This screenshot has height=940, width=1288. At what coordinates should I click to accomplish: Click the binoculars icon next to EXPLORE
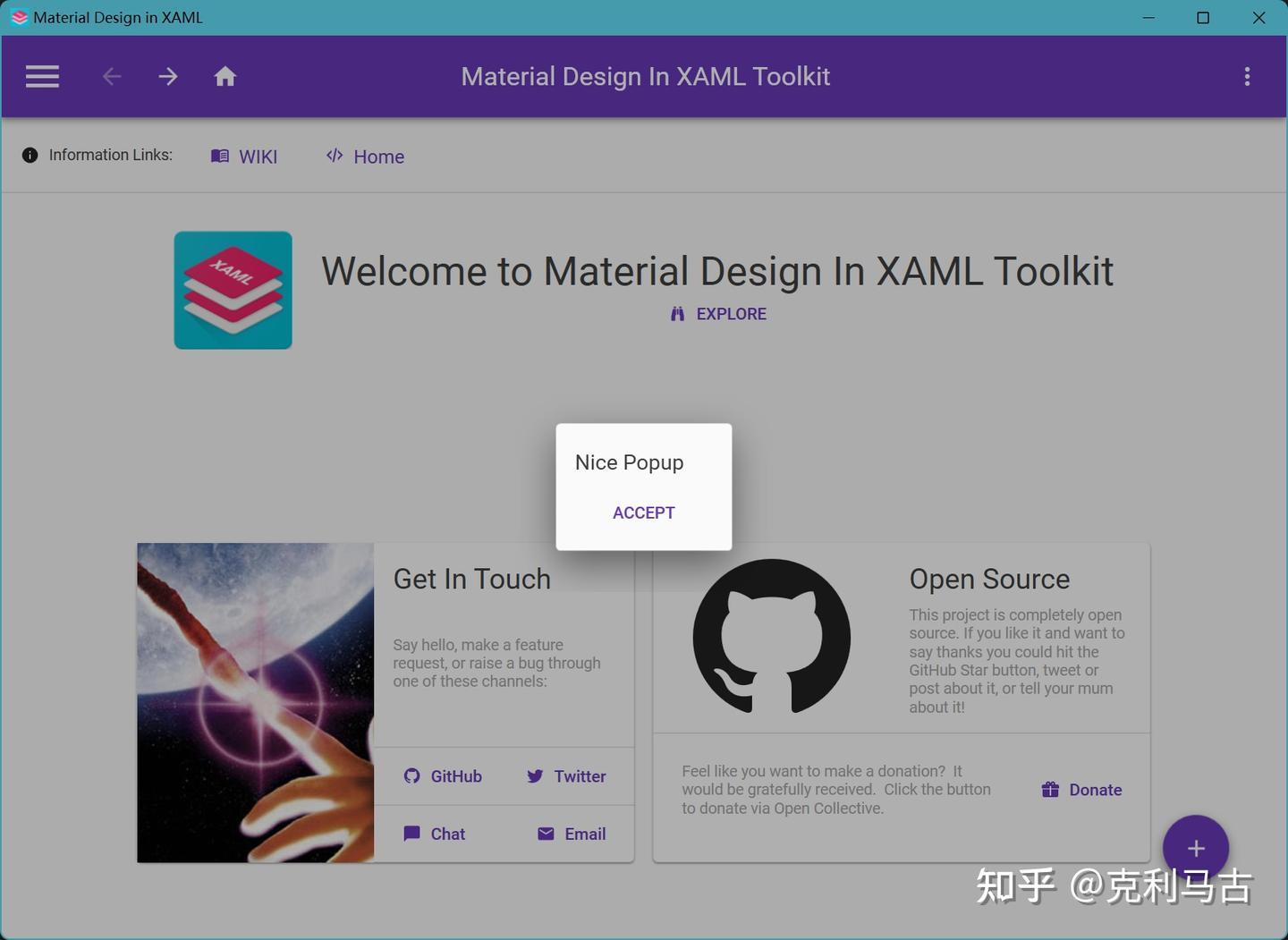(x=677, y=314)
